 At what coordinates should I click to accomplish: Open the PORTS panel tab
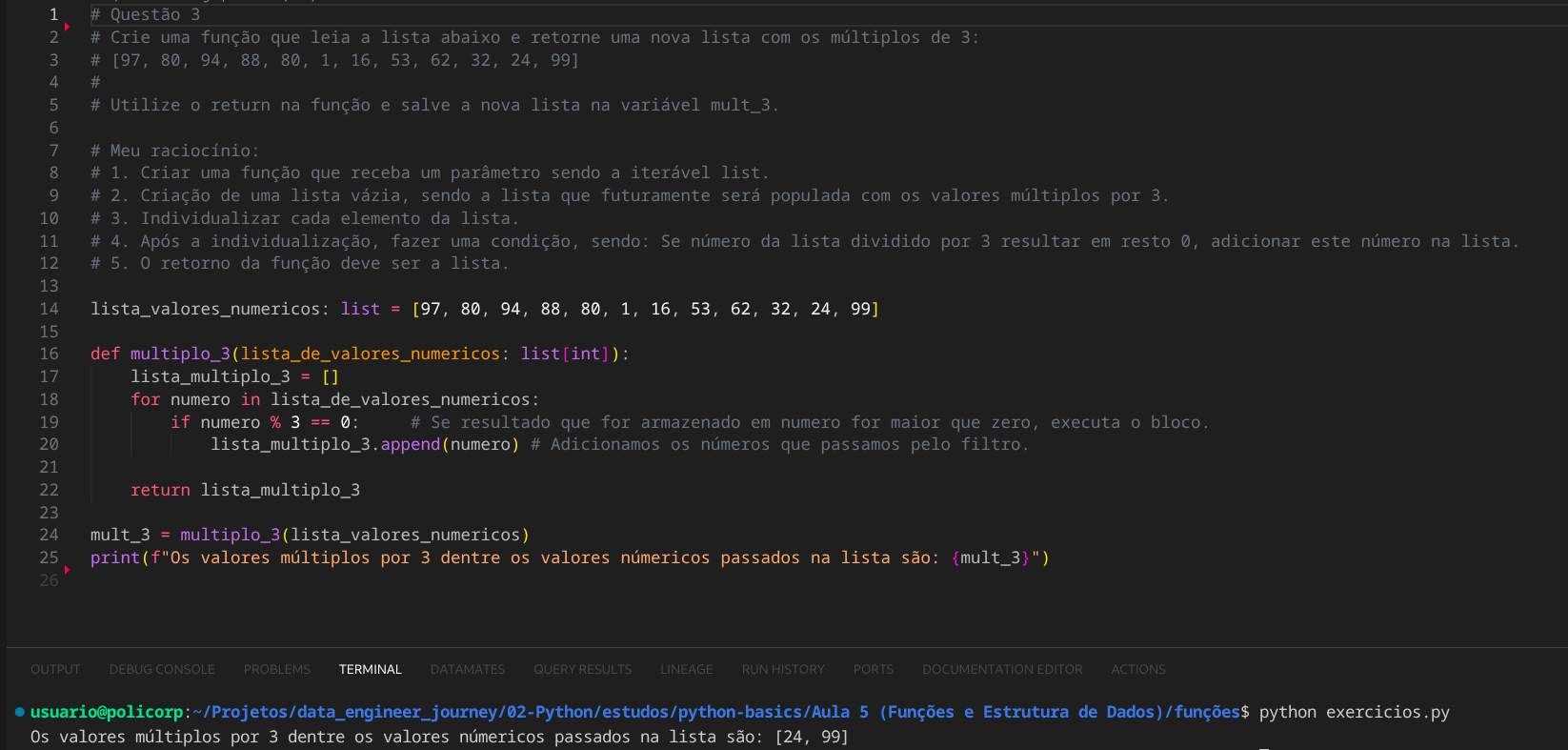[874, 669]
